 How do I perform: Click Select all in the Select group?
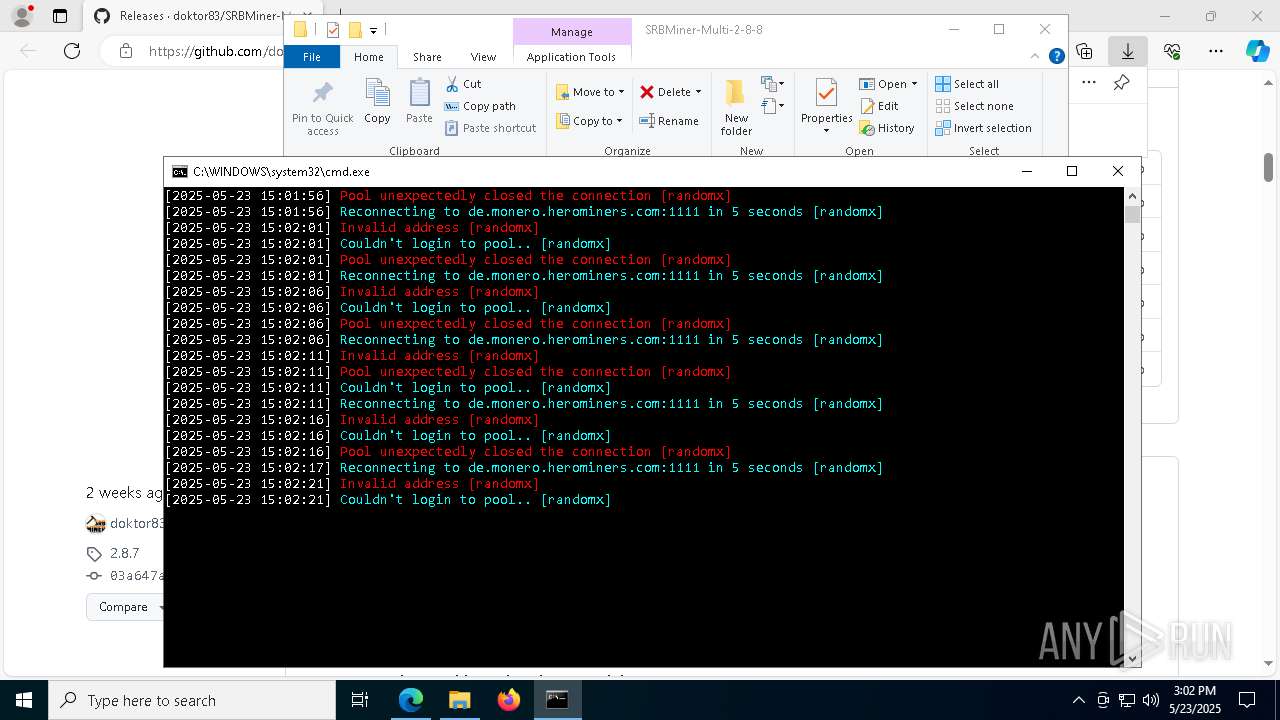coord(967,84)
